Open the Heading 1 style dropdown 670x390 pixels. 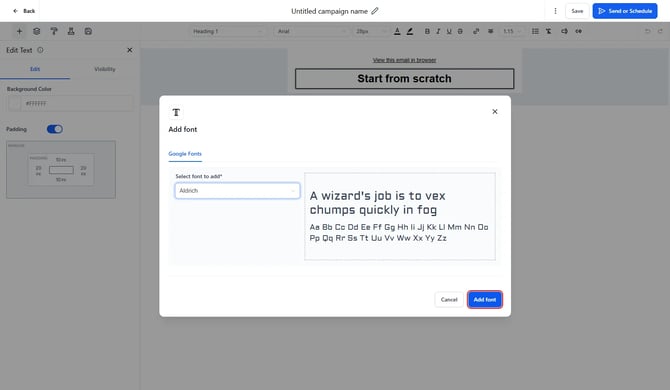[x=228, y=31]
